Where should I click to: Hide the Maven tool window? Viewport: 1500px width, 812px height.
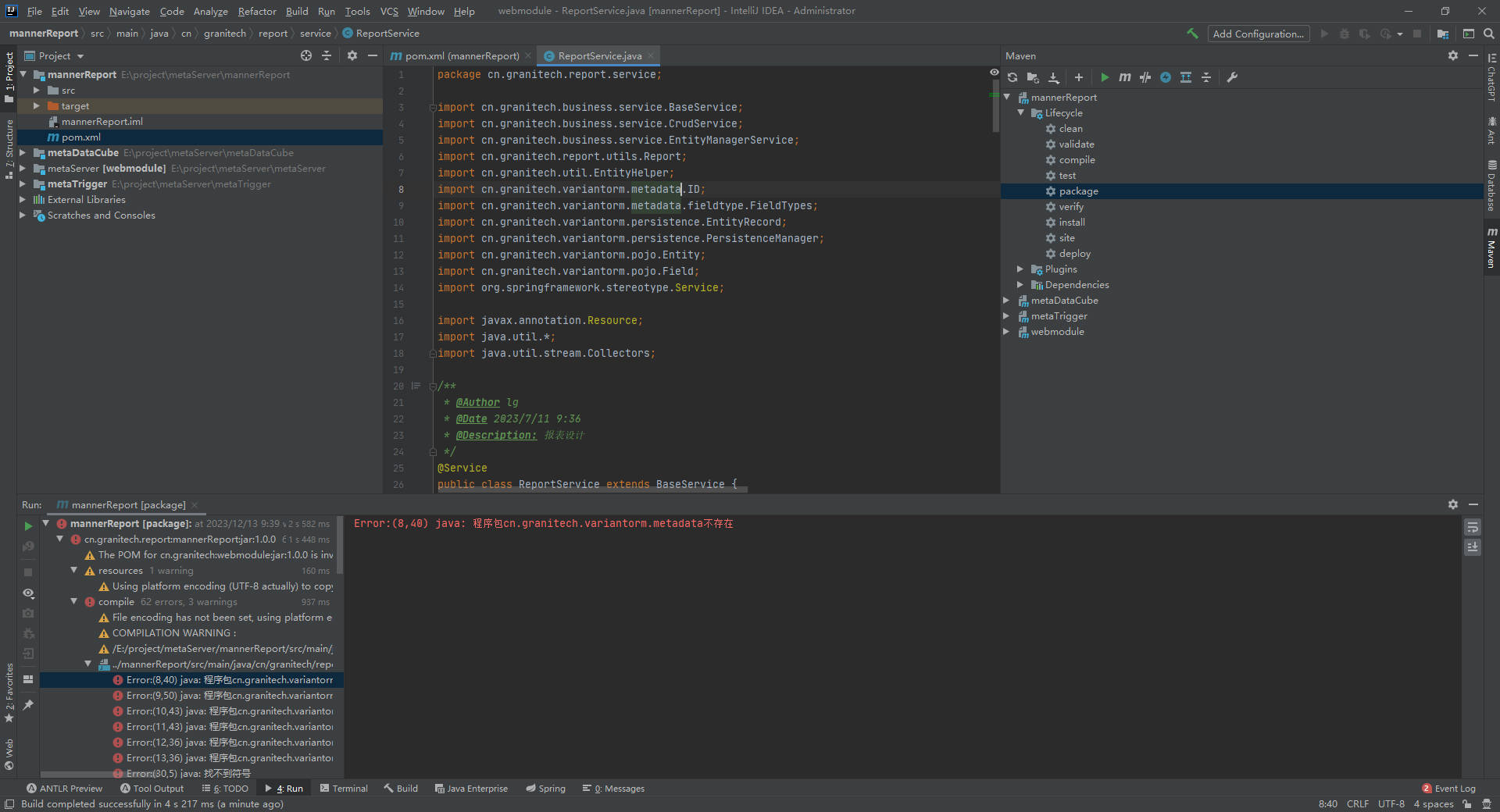coord(1473,55)
